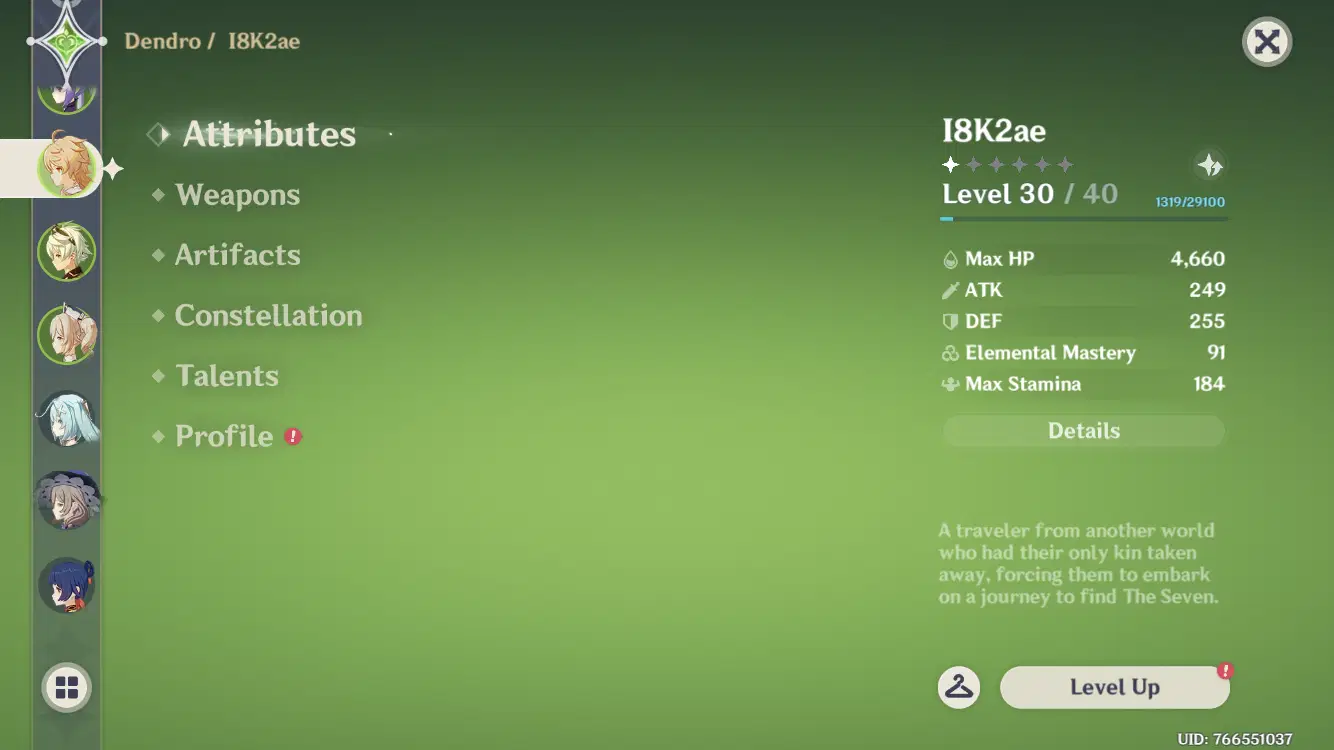Image resolution: width=1334 pixels, height=750 pixels.
Task: Open the Artifacts menu
Action: (237, 255)
